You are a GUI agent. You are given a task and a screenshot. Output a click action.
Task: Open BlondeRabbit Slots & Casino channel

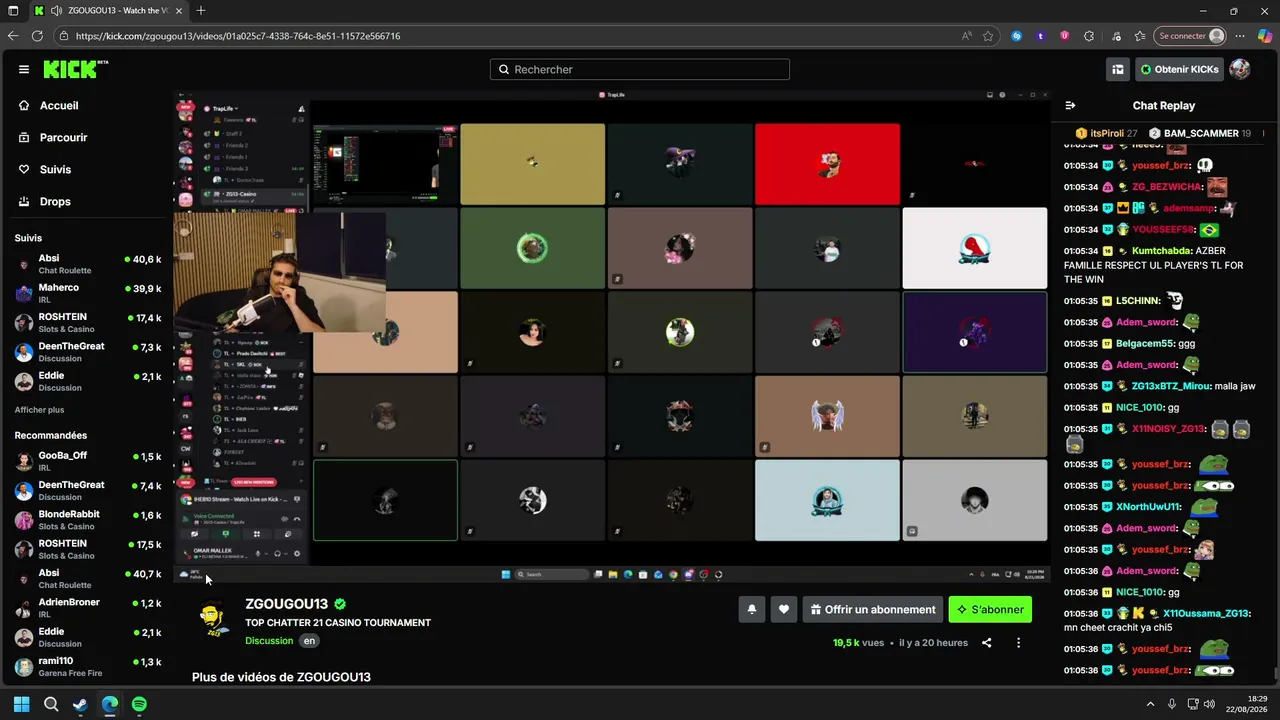(86, 520)
